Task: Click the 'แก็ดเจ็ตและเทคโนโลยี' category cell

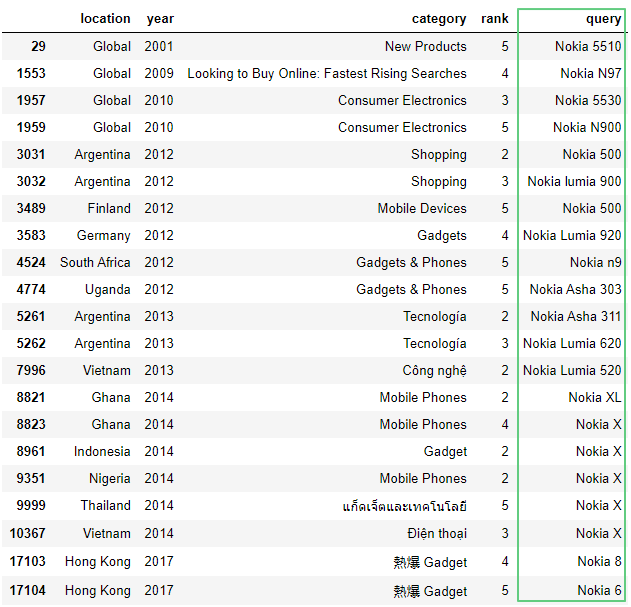Action: (x=404, y=506)
